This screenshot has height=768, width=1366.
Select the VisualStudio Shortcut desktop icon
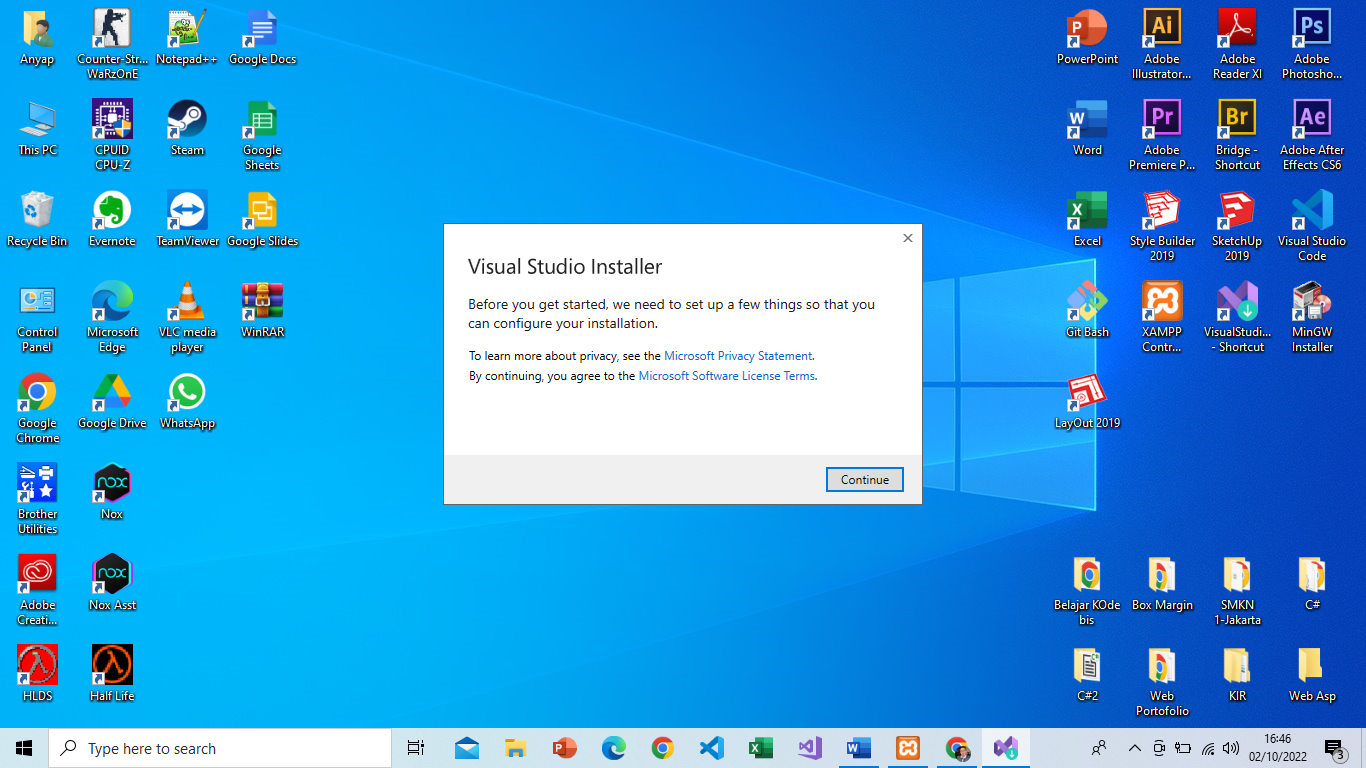click(1237, 318)
